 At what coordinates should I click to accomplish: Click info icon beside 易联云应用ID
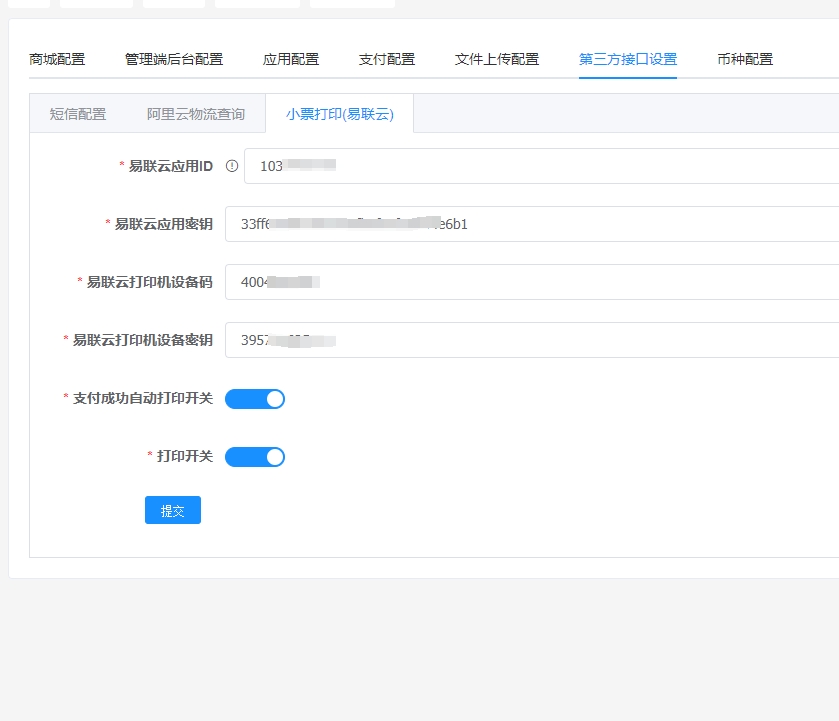pos(232,166)
